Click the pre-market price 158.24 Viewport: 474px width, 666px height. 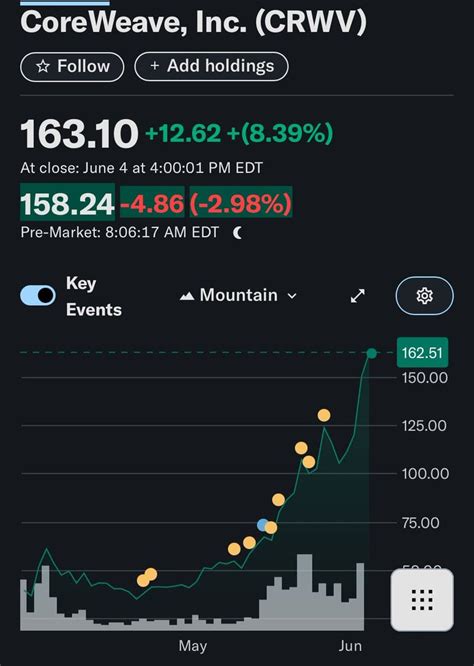pos(68,204)
